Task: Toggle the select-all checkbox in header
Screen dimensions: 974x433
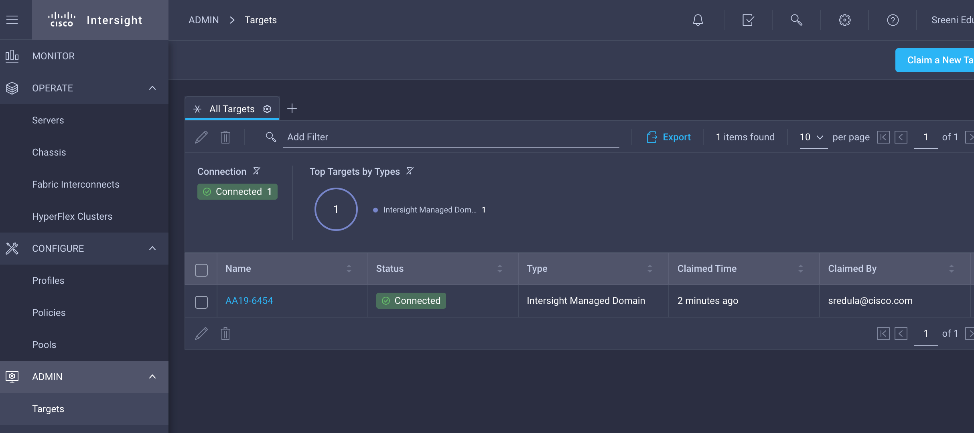Action: coord(201,270)
